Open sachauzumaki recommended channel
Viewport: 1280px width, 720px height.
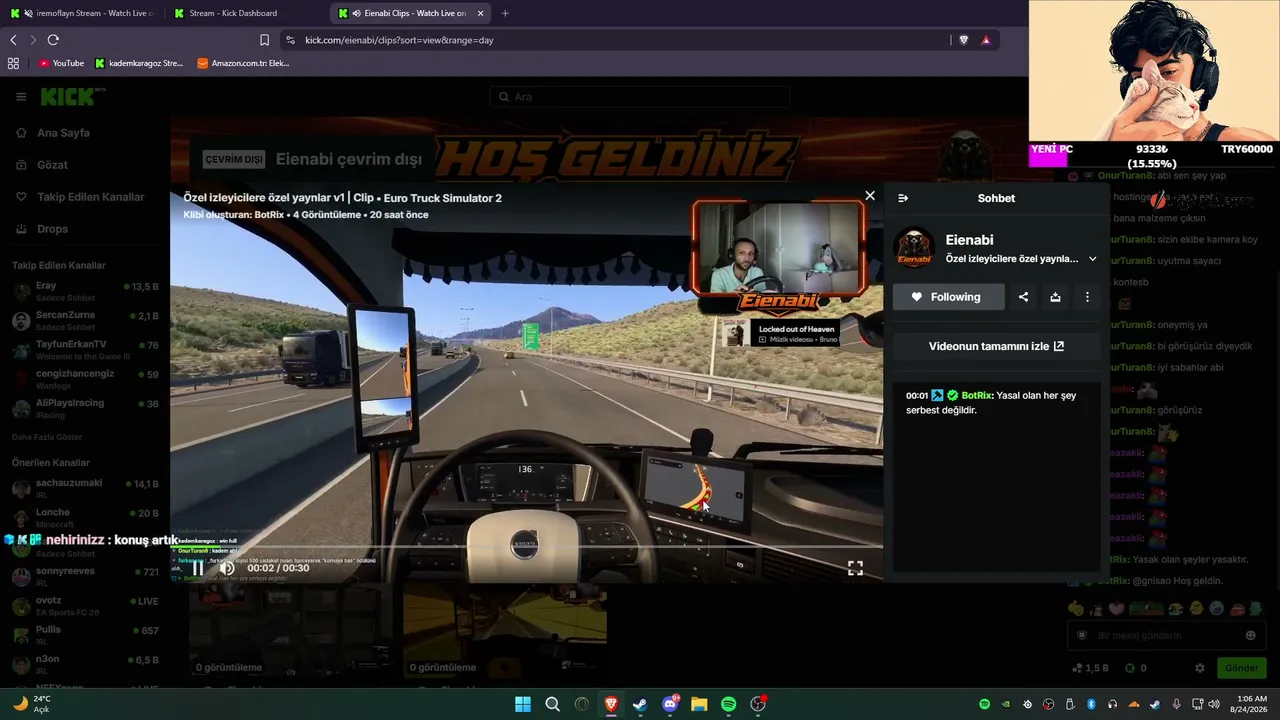coord(85,488)
